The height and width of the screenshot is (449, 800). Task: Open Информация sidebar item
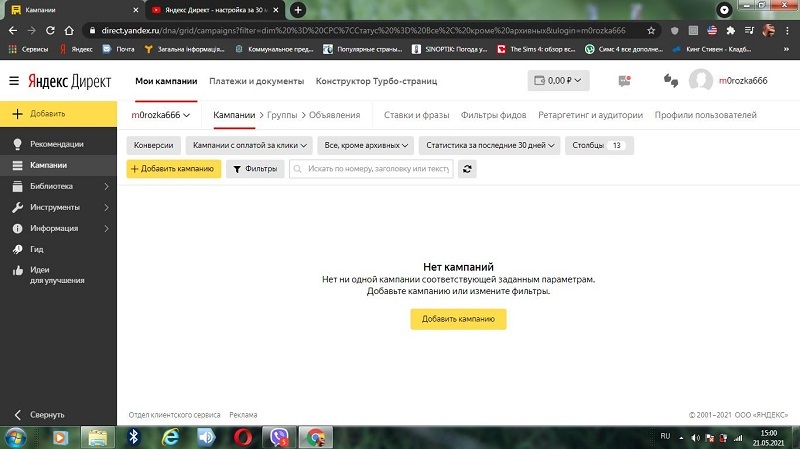(54, 228)
